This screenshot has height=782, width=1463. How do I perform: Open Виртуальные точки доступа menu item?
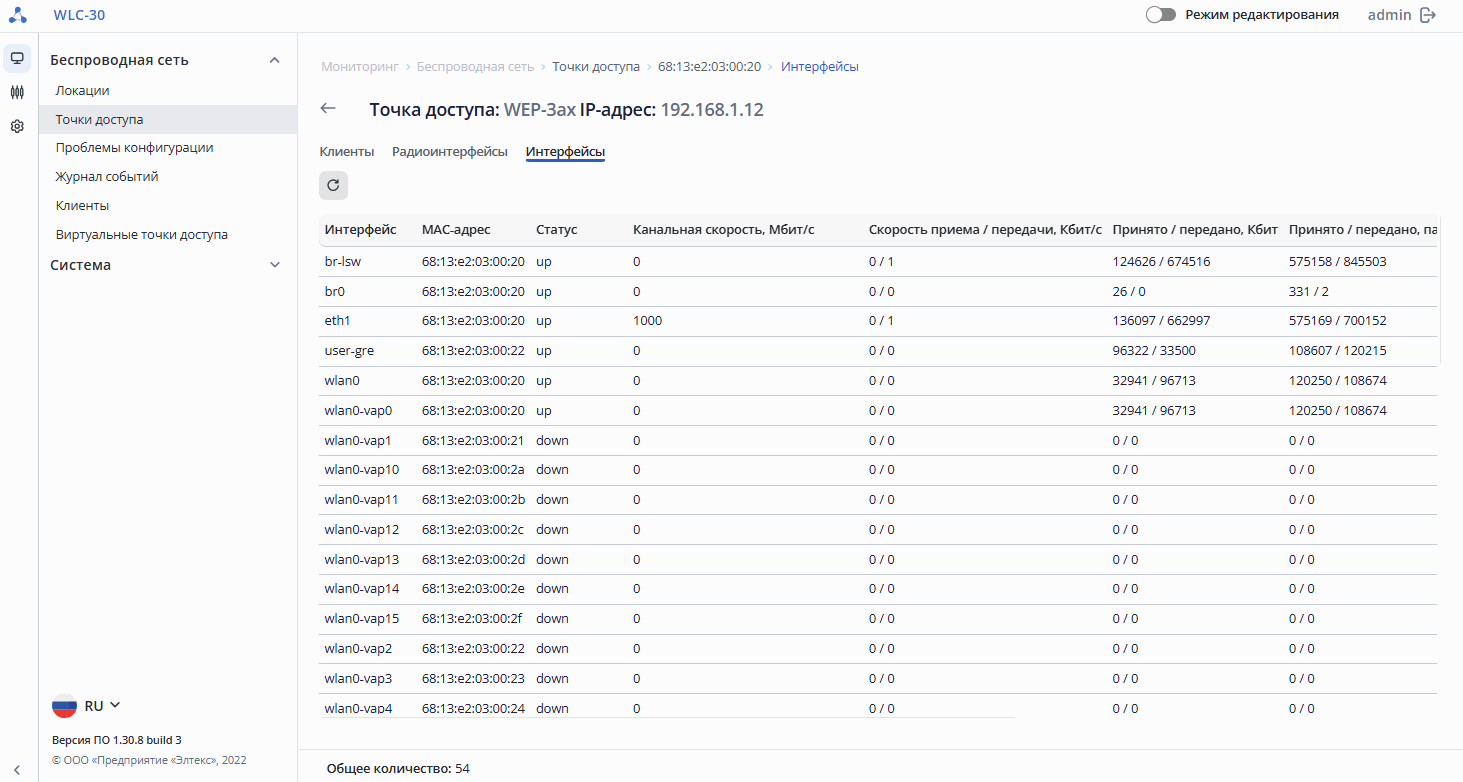pyautogui.click(x=141, y=235)
